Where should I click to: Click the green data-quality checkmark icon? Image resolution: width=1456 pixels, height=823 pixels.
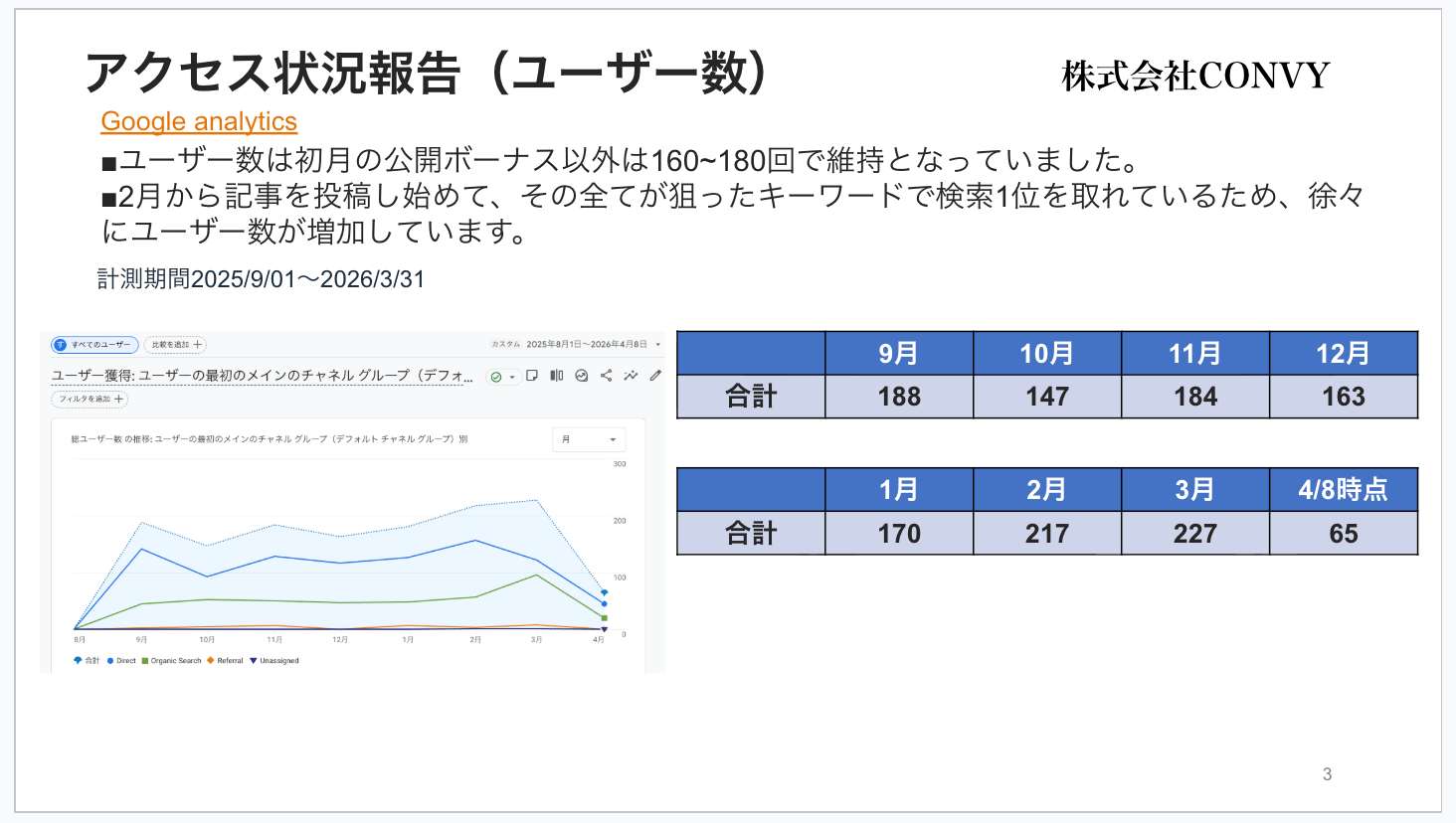pos(497,377)
